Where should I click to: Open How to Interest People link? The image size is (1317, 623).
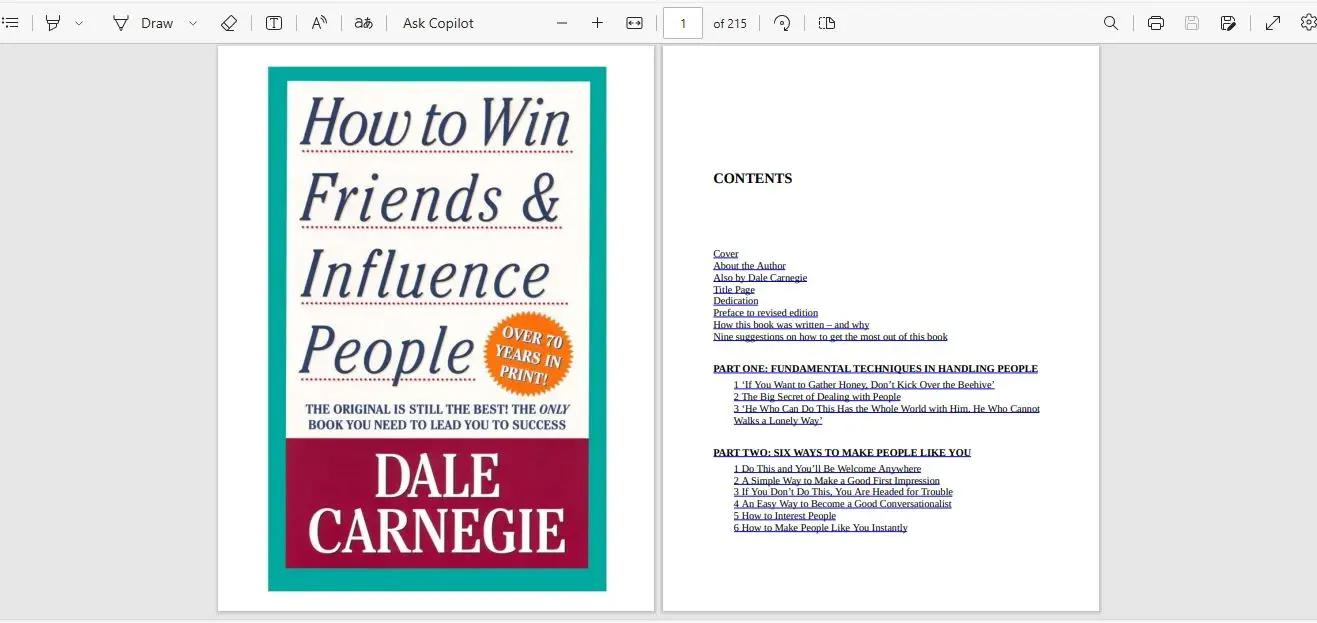pyautogui.click(x=785, y=516)
